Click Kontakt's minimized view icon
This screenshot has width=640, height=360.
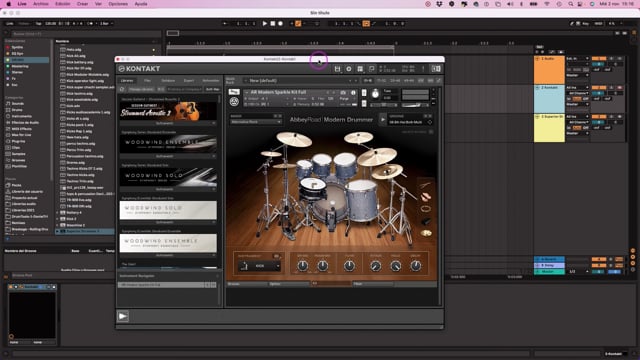point(371,69)
